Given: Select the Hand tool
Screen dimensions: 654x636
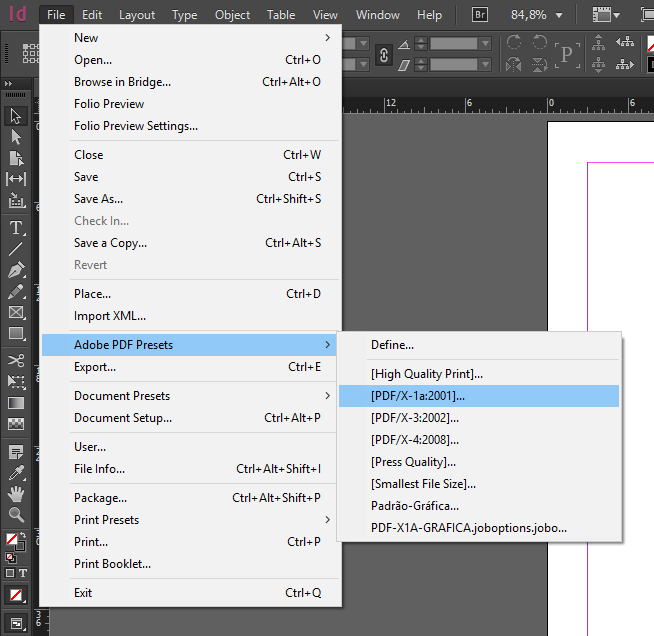Looking at the screenshot, I should pyautogui.click(x=16, y=494).
